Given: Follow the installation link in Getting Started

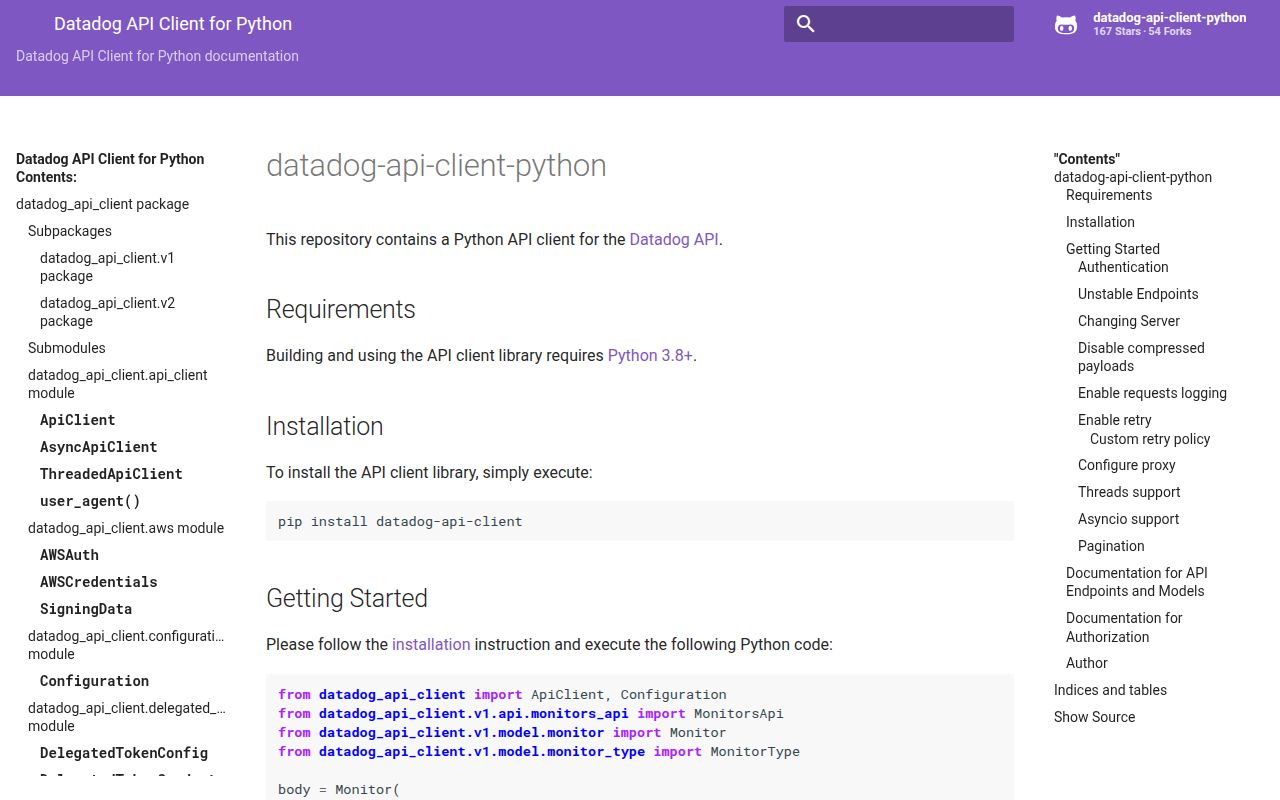Looking at the screenshot, I should tap(431, 645).
